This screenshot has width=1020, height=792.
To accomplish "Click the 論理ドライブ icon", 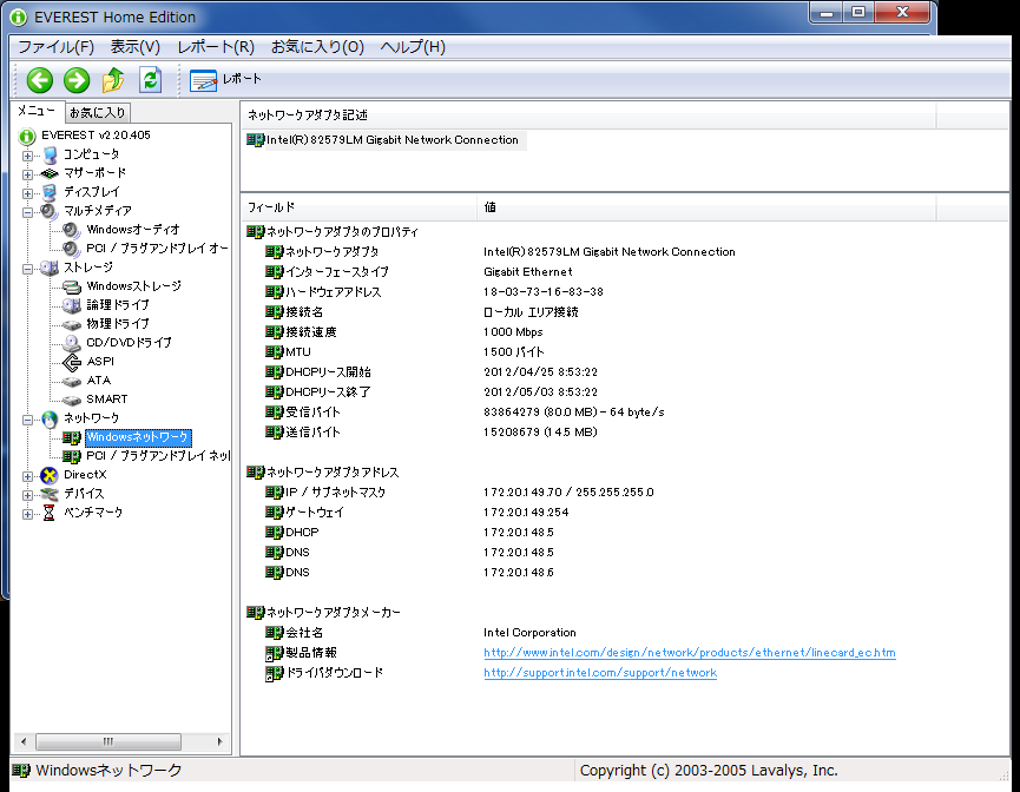I will coord(72,306).
